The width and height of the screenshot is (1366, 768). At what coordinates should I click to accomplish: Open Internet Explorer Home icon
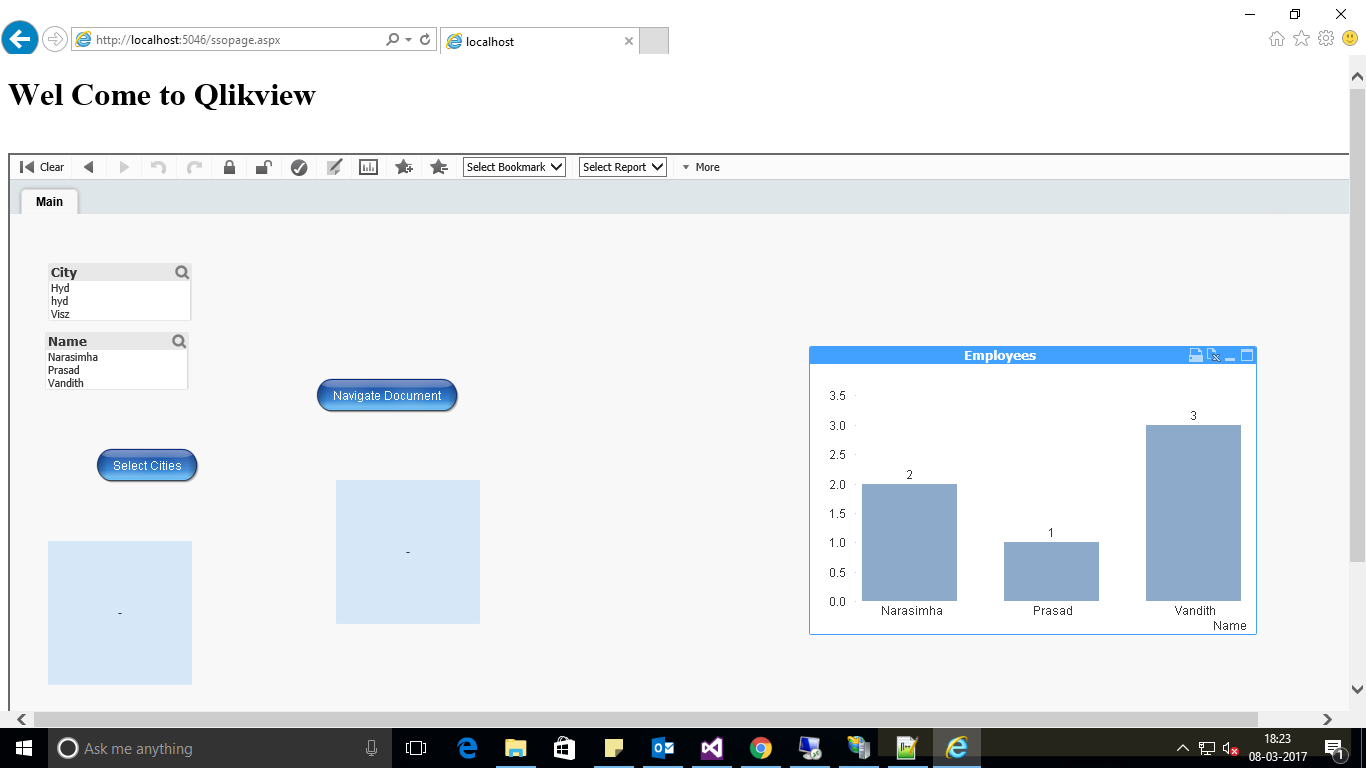point(1277,39)
